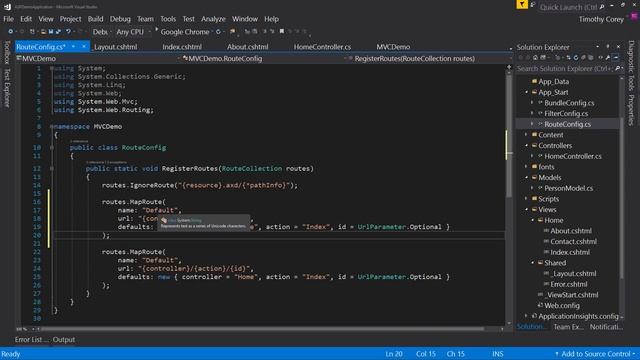Toggle pin on RouteConfig.cs tab
The width and height of the screenshot is (640, 360).
pos(73,47)
